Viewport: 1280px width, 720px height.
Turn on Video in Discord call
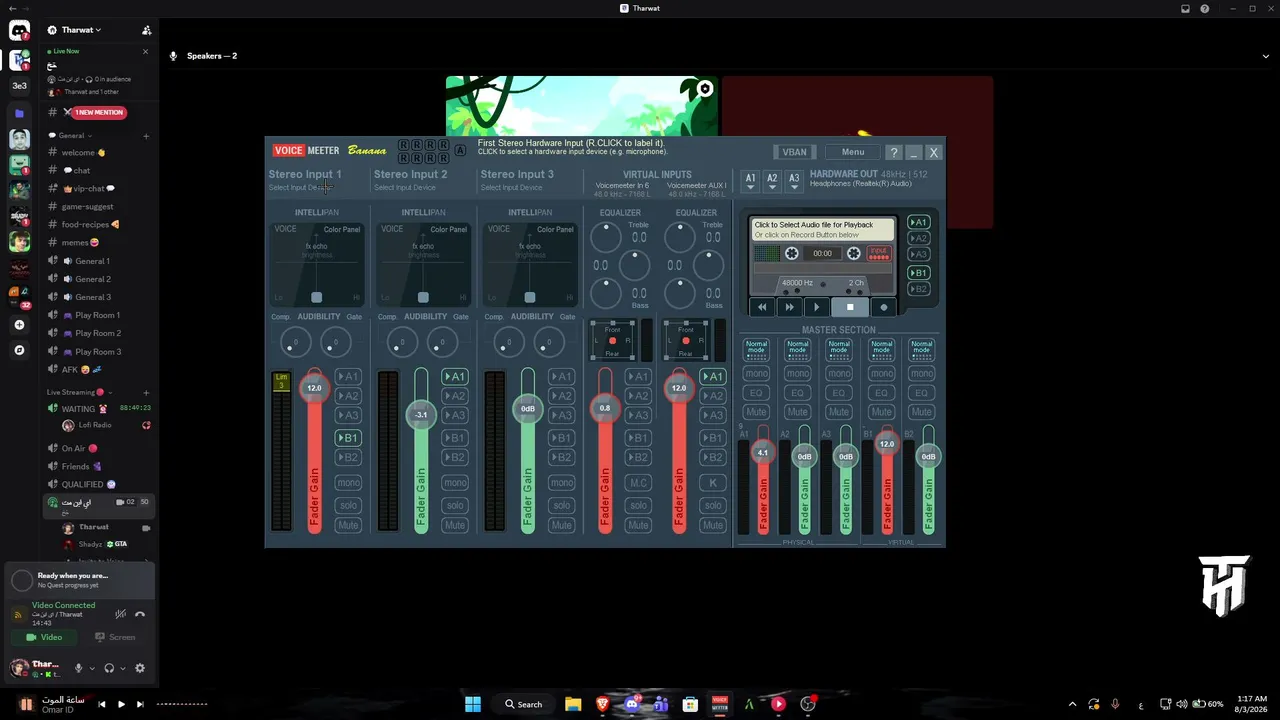44,637
